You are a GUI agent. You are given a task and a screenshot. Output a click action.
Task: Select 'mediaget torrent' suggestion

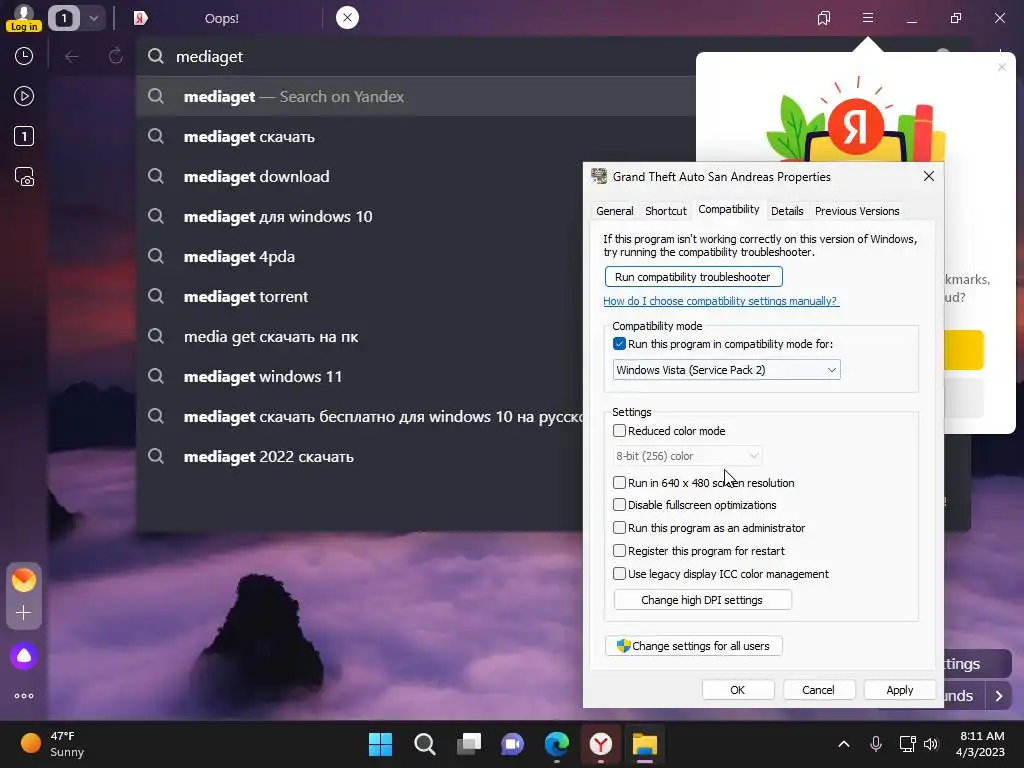point(360,296)
